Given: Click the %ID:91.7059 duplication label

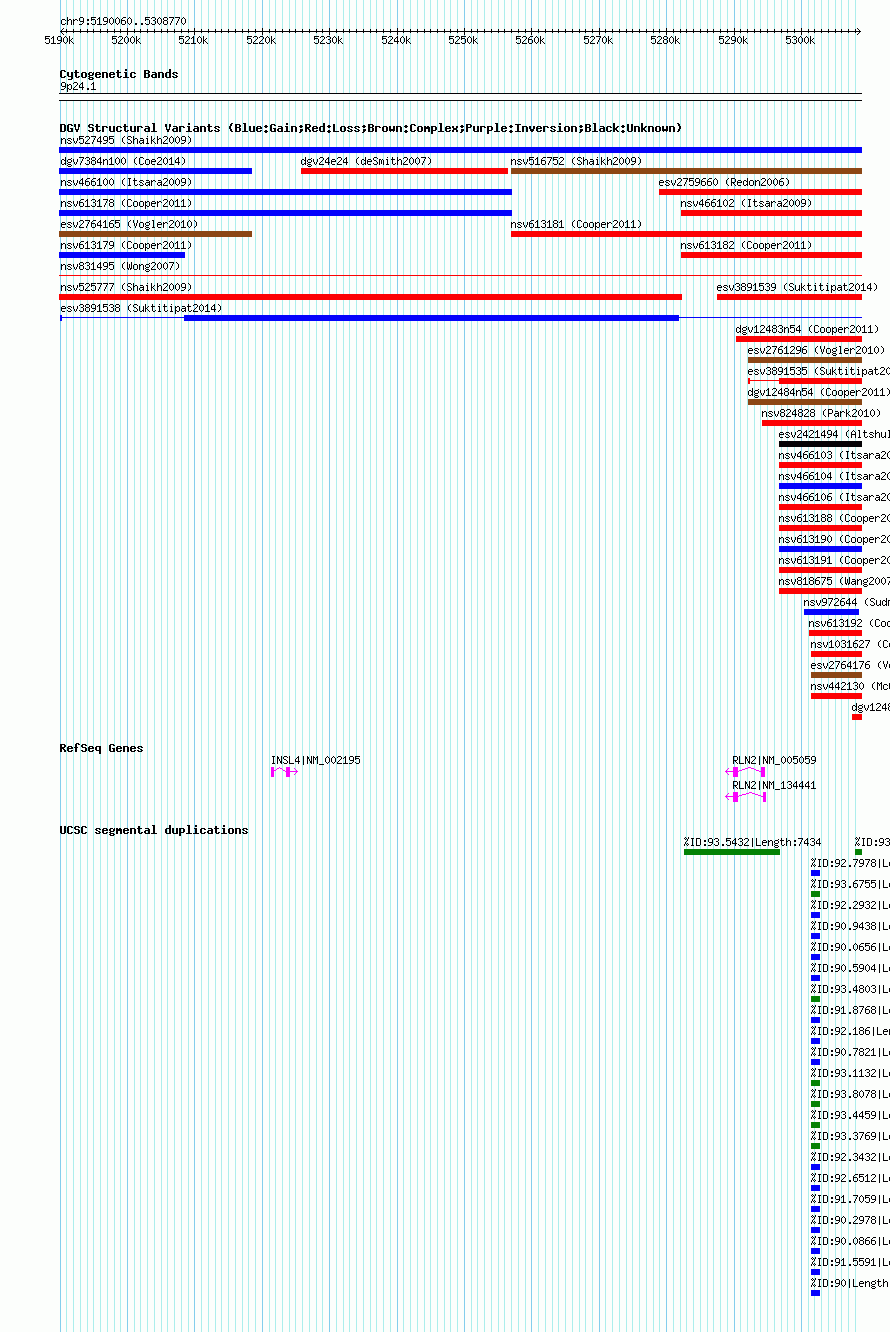Looking at the screenshot, I should [850, 1199].
